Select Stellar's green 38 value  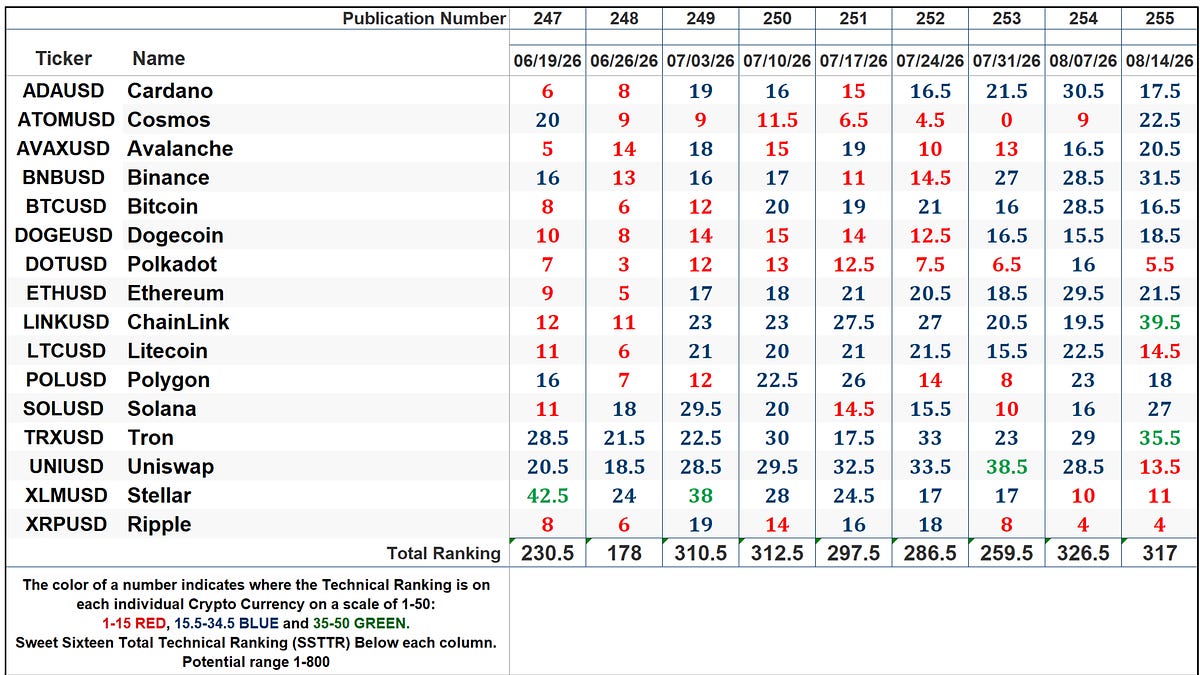(700, 497)
